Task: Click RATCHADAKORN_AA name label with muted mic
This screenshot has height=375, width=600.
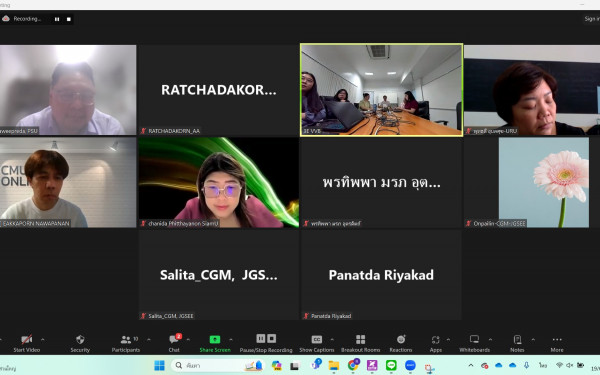Action: point(171,131)
